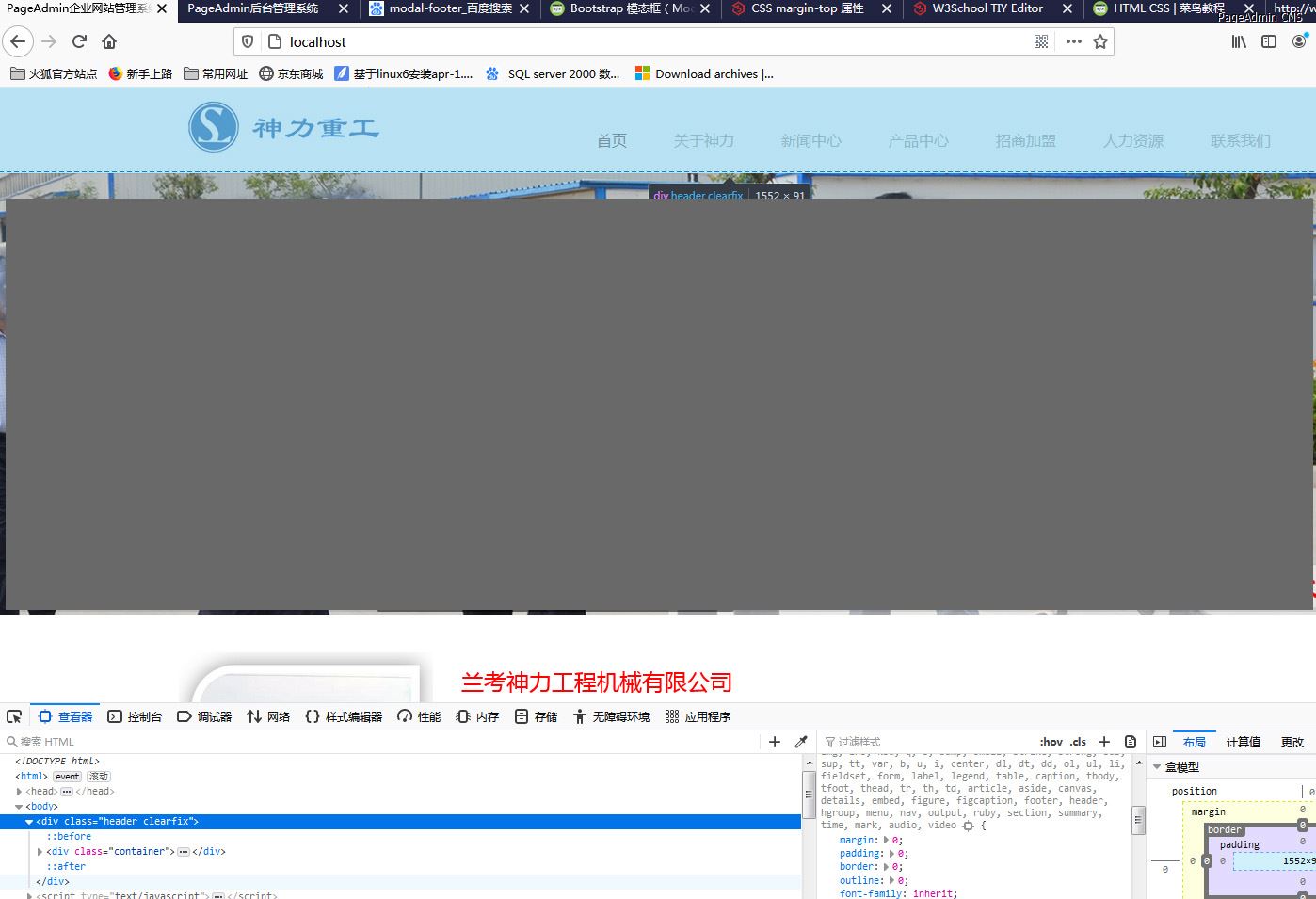
Task: Create a new node with plus icon
Action: click(775, 742)
